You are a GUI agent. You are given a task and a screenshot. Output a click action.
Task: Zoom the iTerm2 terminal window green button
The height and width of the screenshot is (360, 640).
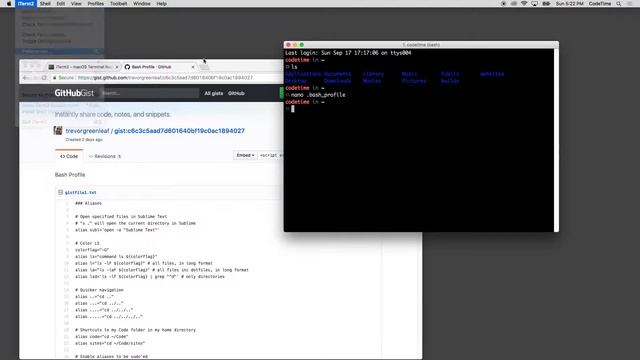point(302,44)
